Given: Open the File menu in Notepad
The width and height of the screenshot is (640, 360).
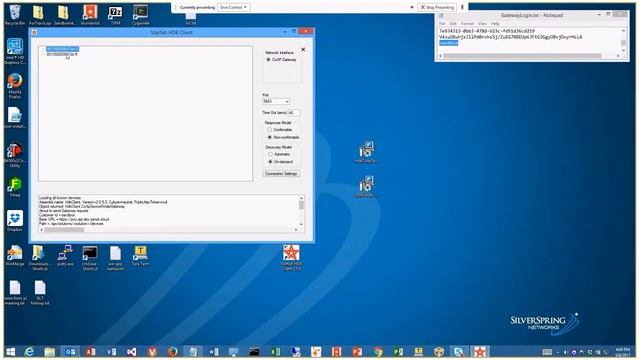Looking at the screenshot, I should [x=442, y=24].
